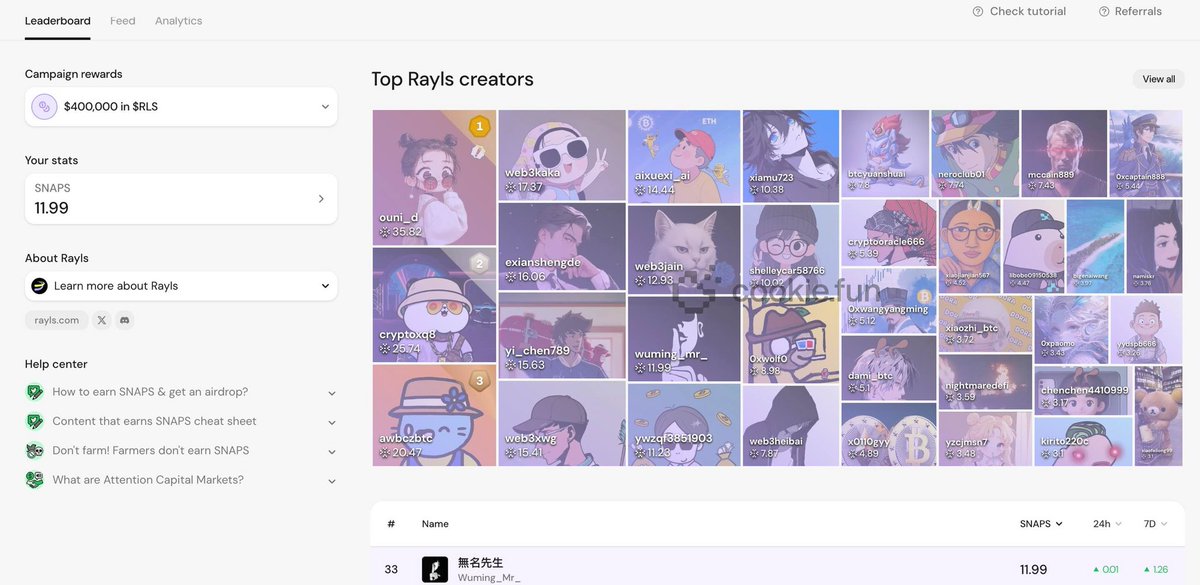The height and width of the screenshot is (585, 1200).
Task: Click the gold rank 1 badge
Action: (480, 127)
